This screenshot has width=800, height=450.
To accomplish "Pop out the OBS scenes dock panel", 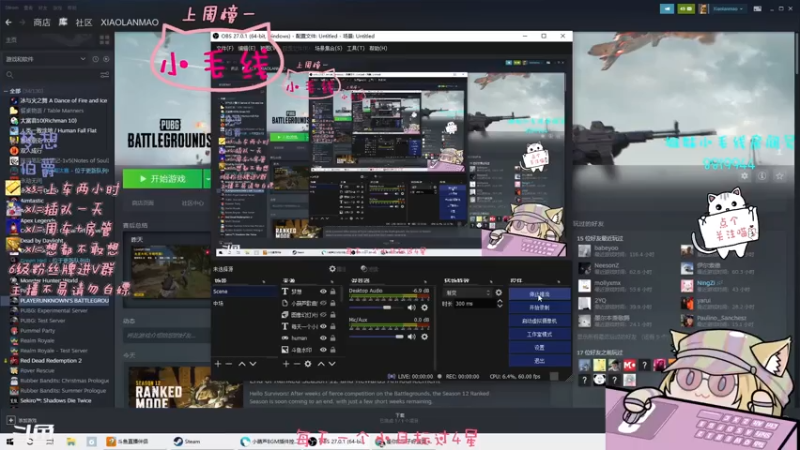I will pyautogui.click(x=264, y=281).
